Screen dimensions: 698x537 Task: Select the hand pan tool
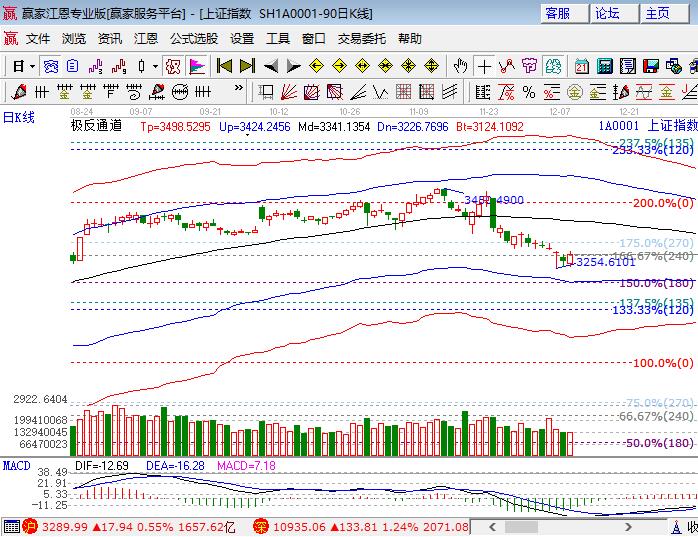pyautogui.click(x=460, y=66)
